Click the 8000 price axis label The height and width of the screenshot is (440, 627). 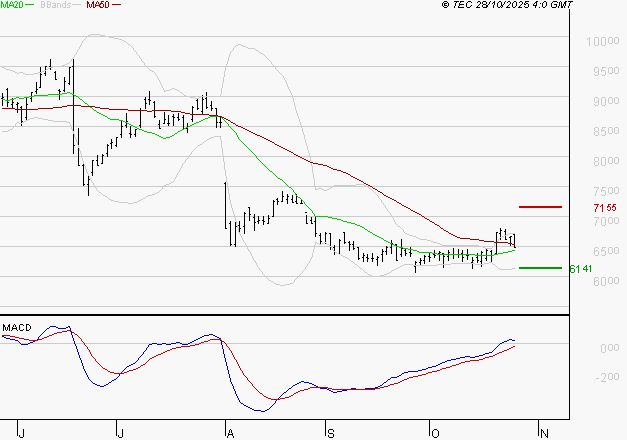tap(606, 161)
